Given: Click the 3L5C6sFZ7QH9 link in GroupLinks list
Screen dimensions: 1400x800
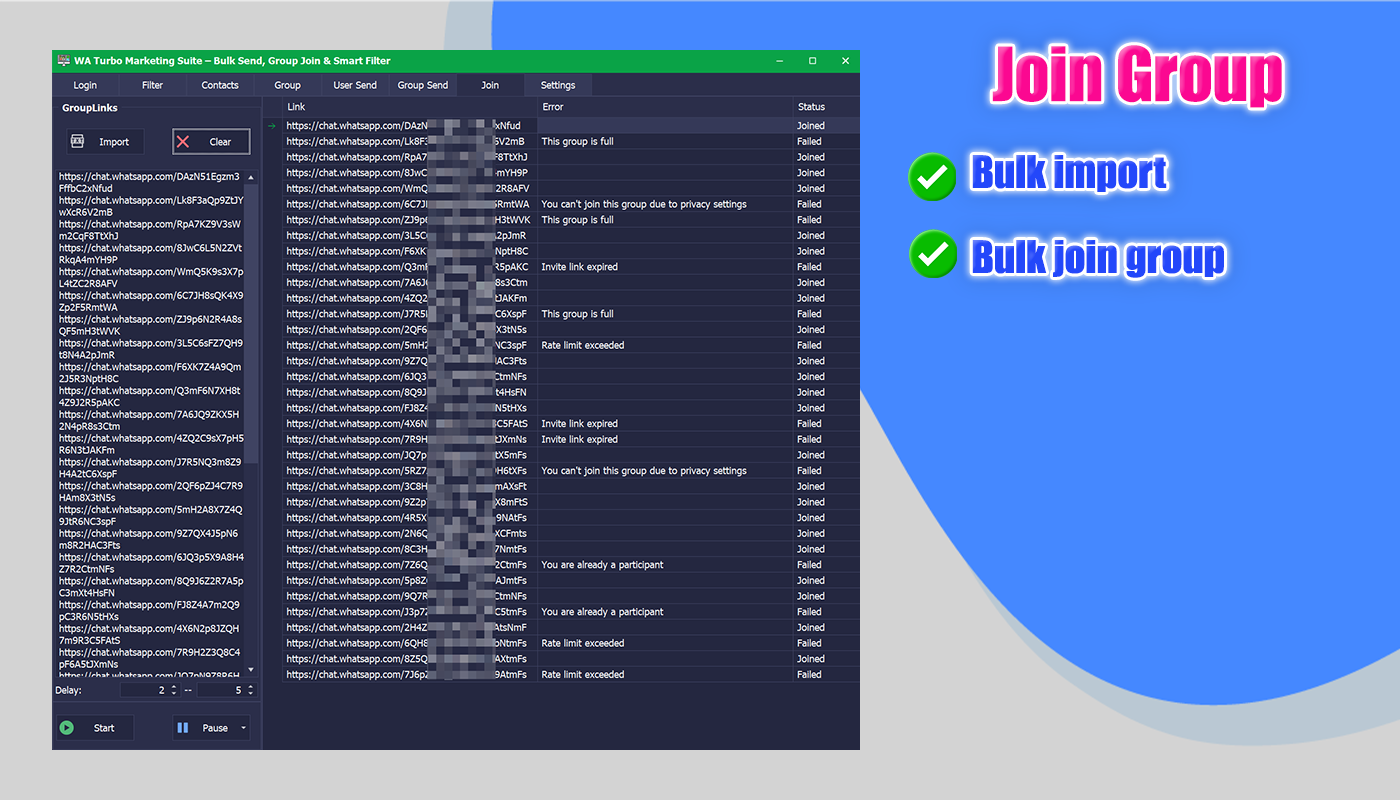Looking at the screenshot, I should [x=150, y=349].
